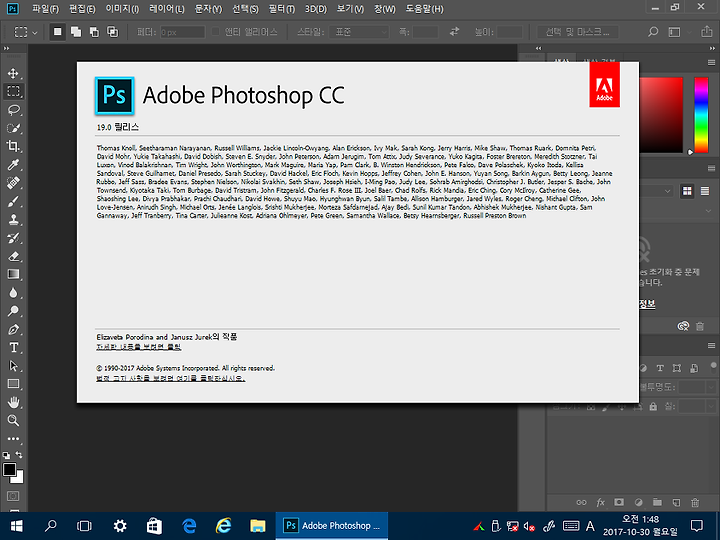Open the 레이어(L) menu
The width and height of the screenshot is (720, 540).
(x=167, y=9)
